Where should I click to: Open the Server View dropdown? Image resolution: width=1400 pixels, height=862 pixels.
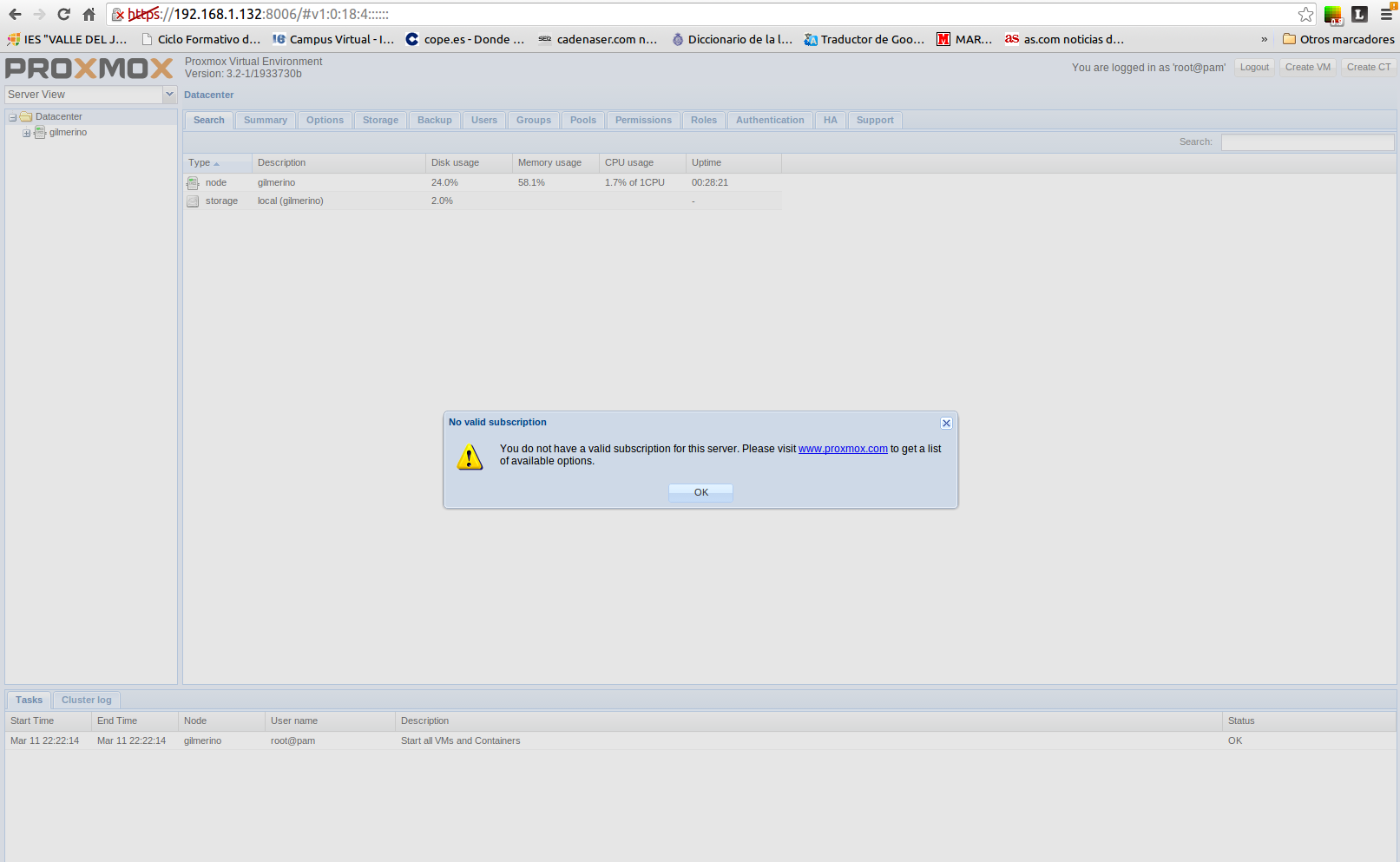(x=169, y=95)
